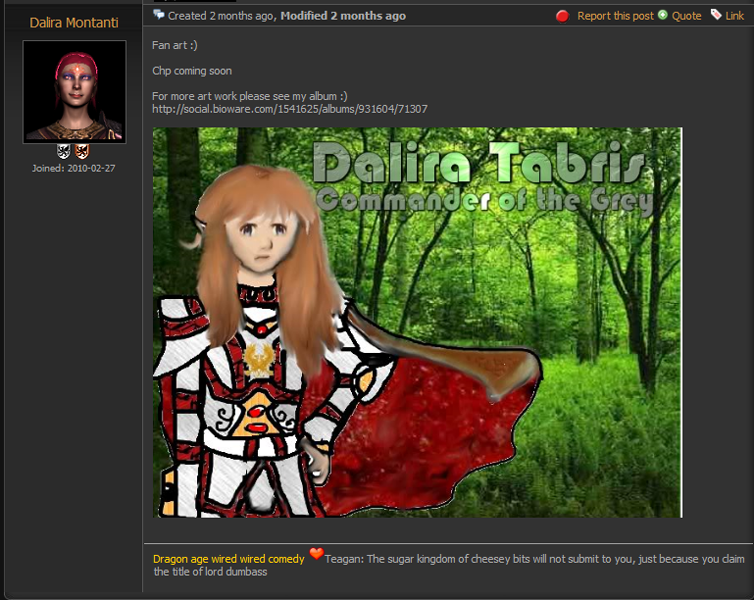Click the orange shield badge under avatar
Image resolution: width=754 pixels, height=600 pixels.
82,152
